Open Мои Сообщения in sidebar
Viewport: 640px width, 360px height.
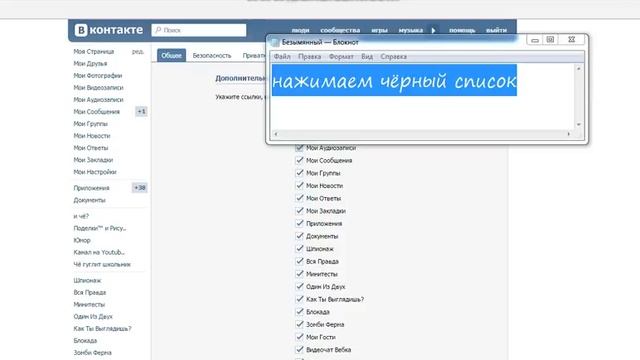click(x=96, y=112)
